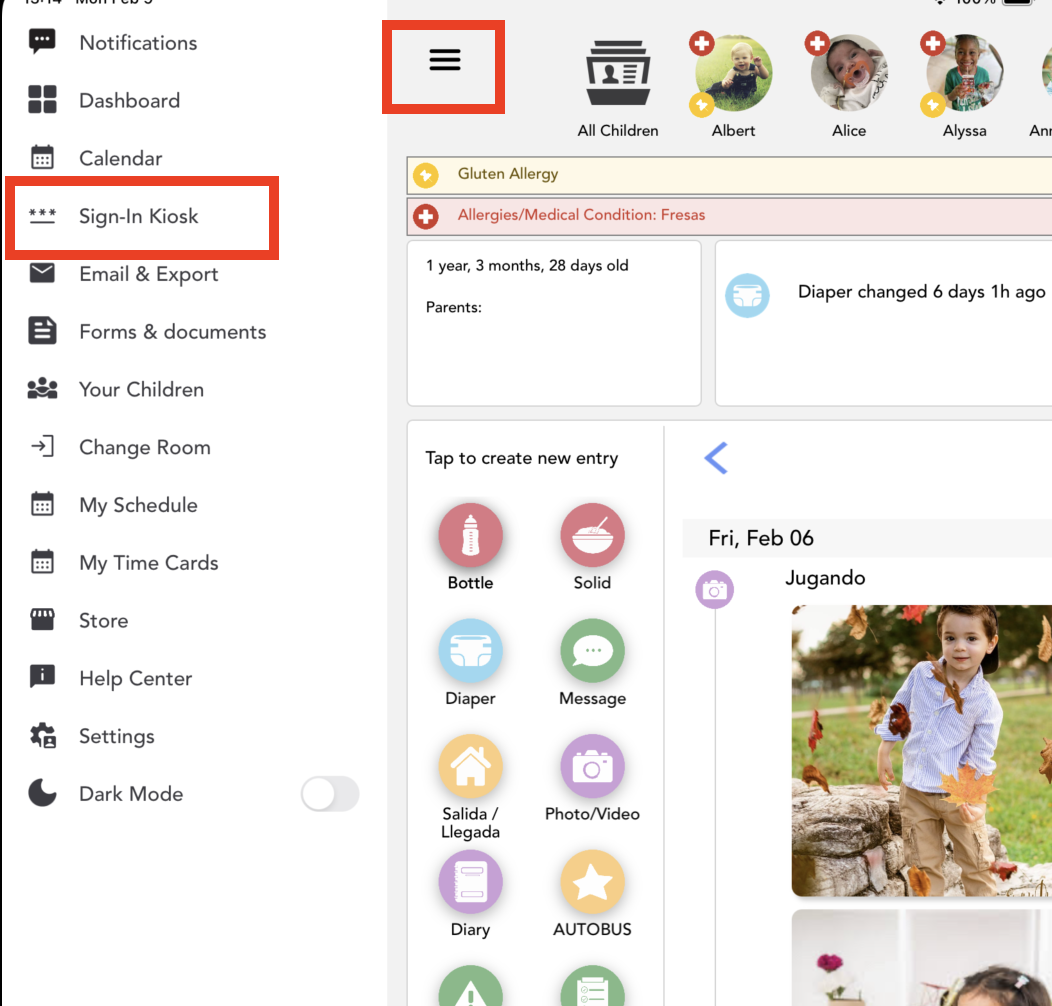This screenshot has height=1006, width=1052.
Task: Click the Change Room arrow icon
Action: (42, 447)
